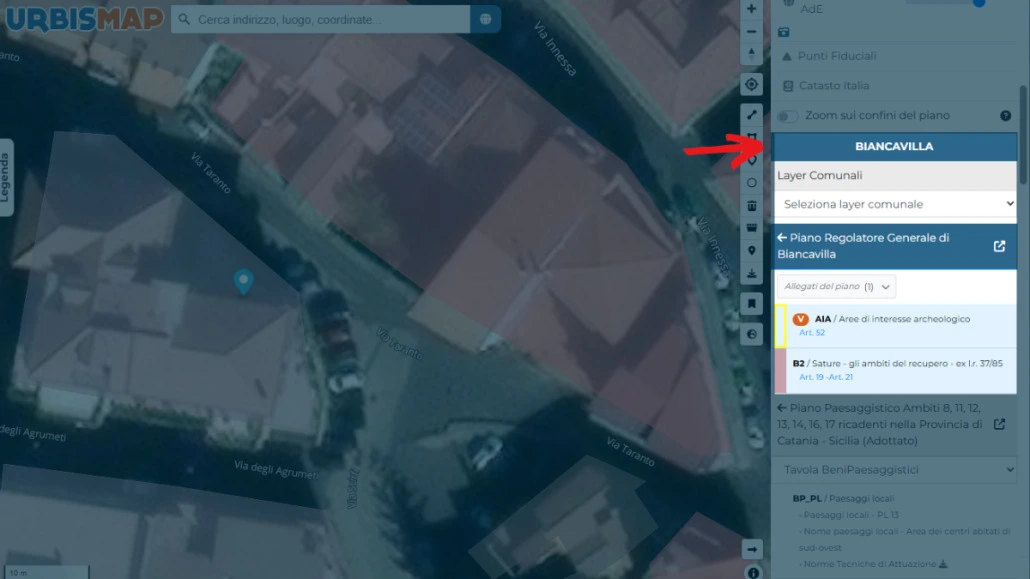Toggle Zoom sui confini del piano switch

(x=787, y=116)
